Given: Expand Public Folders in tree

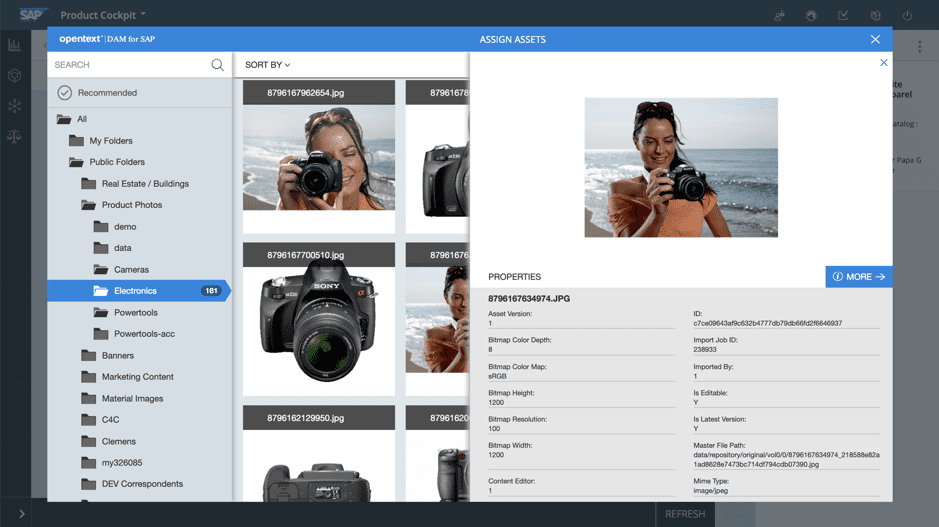Looking at the screenshot, I should click(107, 162).
